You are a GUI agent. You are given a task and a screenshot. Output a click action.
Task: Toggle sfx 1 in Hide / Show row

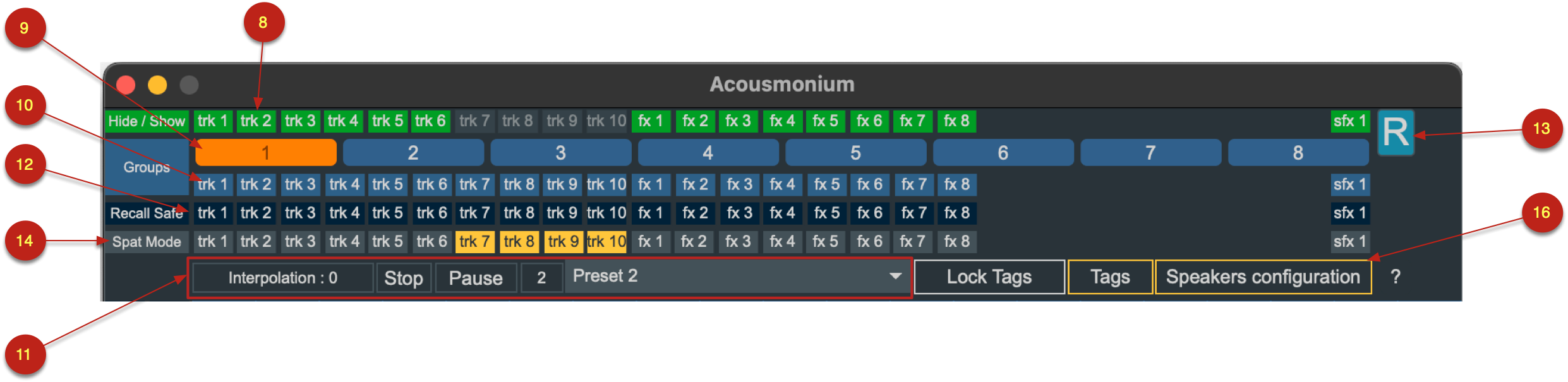pyautogui.click(x=1350, y=121)
